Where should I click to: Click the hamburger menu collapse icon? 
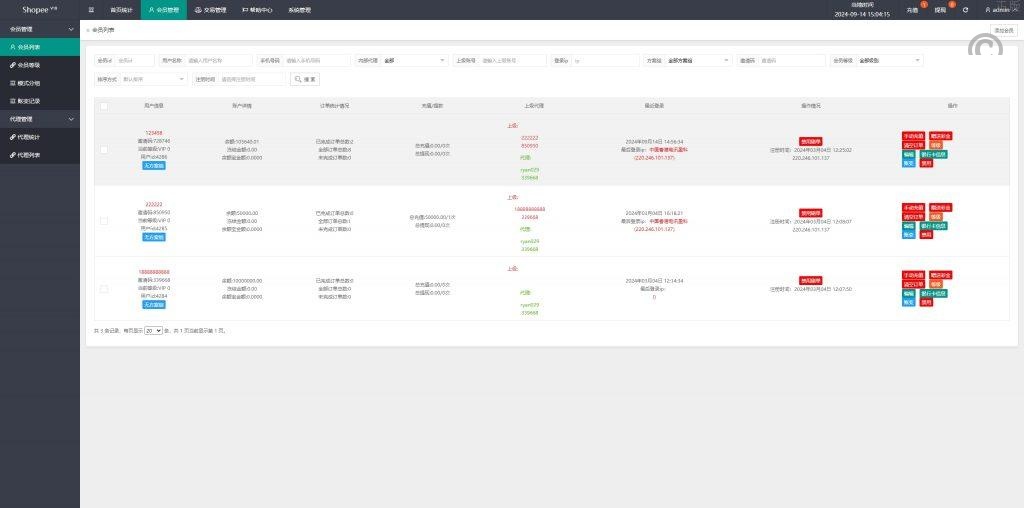pyautogui.click(x=91, y=9)
